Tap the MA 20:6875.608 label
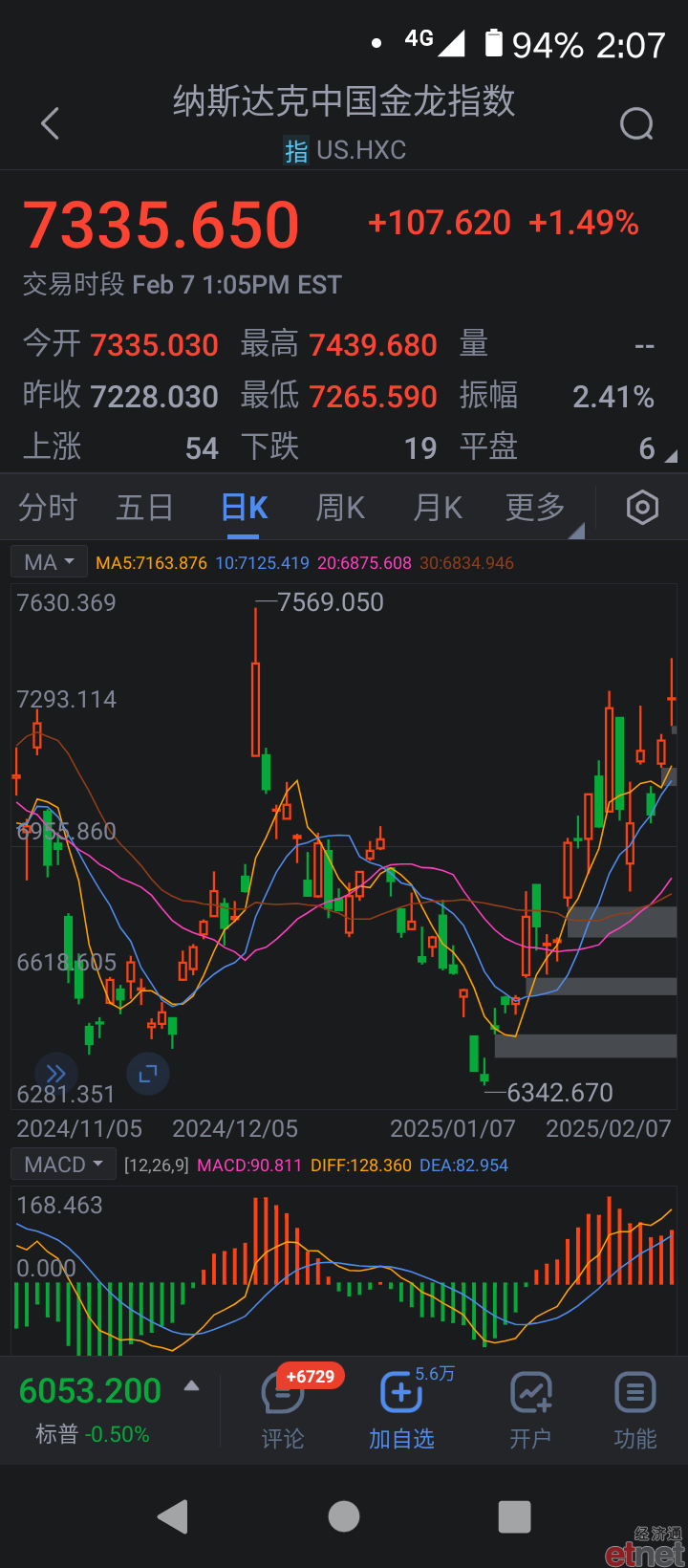Image resolution: width=688 pixels, height=1568 pixels. (x=365, y=563)
